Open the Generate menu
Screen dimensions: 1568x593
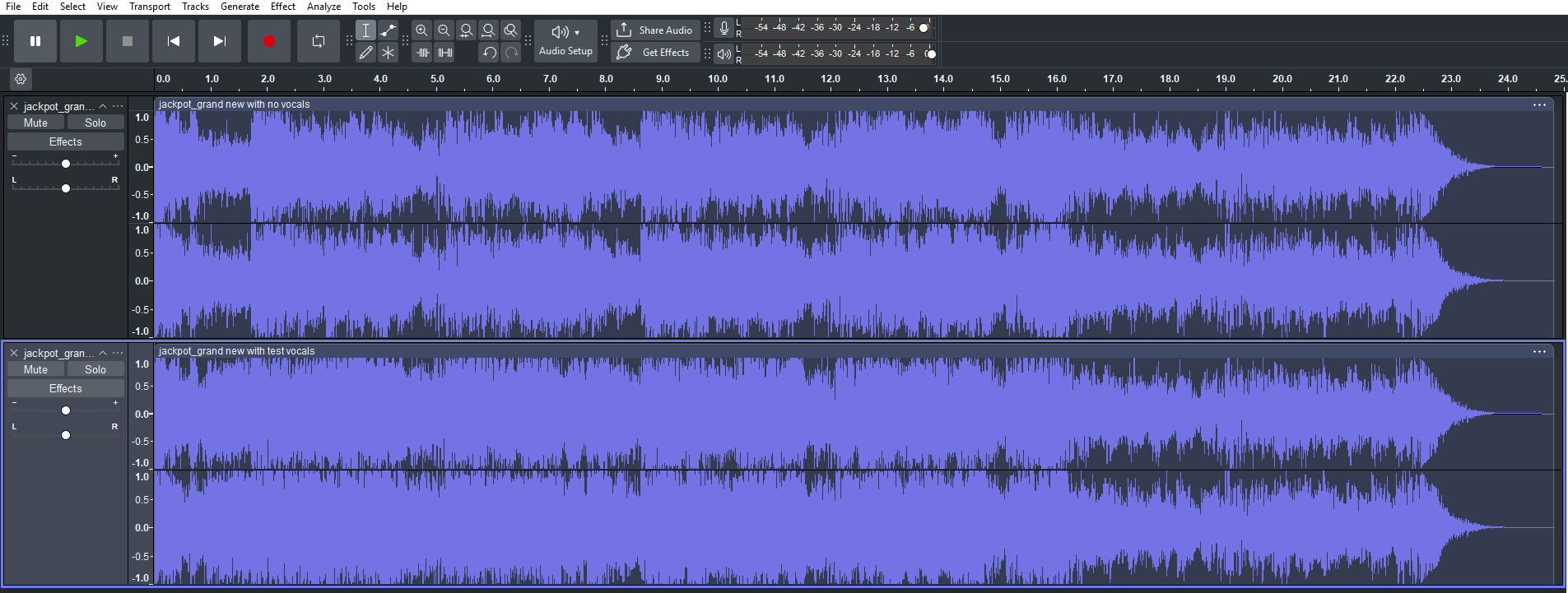[240, 7]
